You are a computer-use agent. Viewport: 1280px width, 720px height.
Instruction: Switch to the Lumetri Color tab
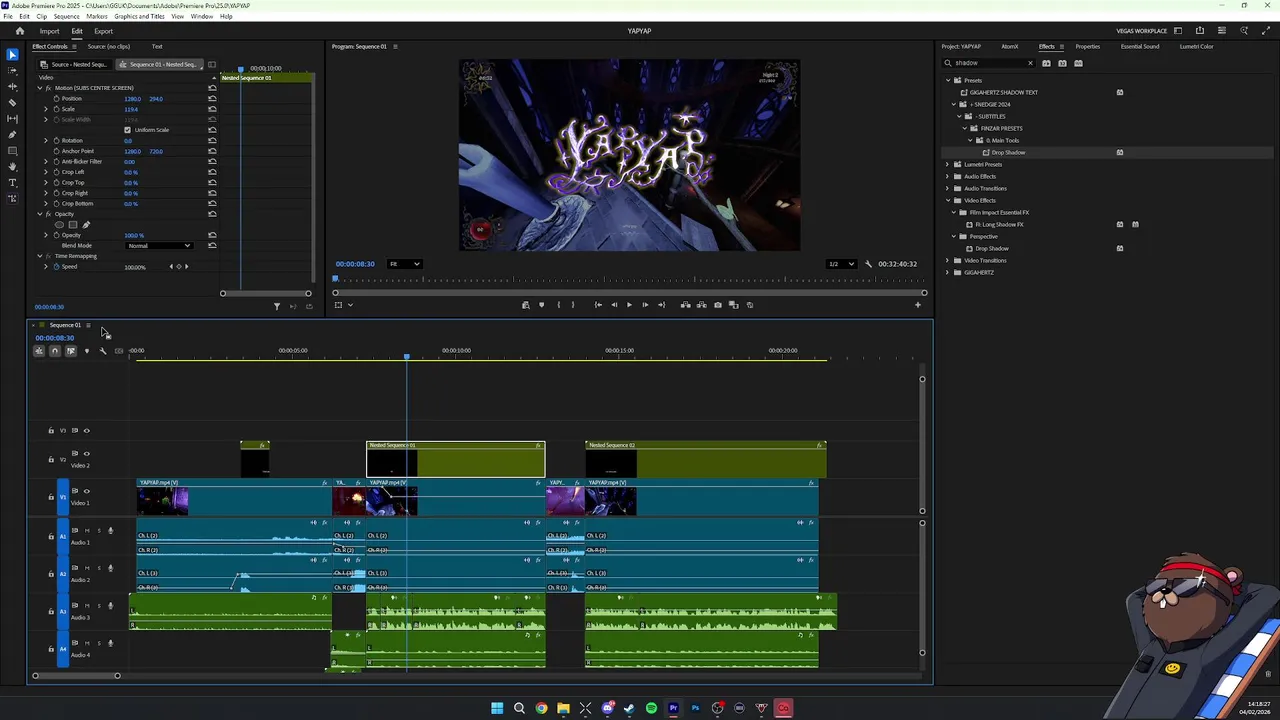tap(1196, 47)
